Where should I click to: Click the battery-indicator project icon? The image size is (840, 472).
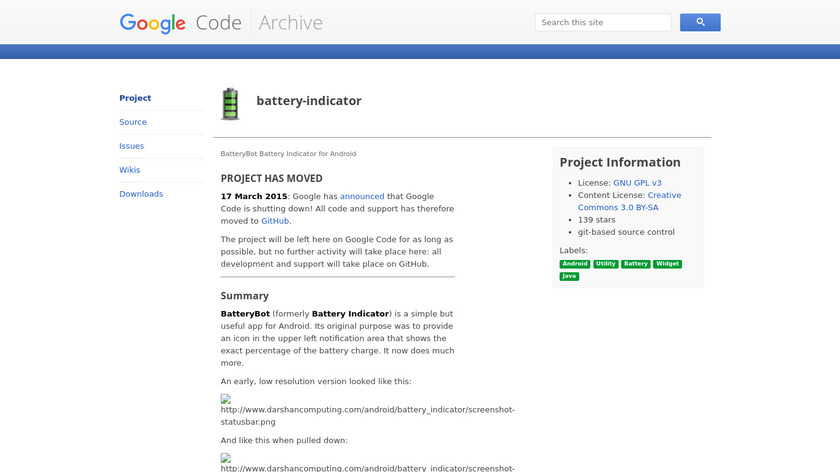230,104
